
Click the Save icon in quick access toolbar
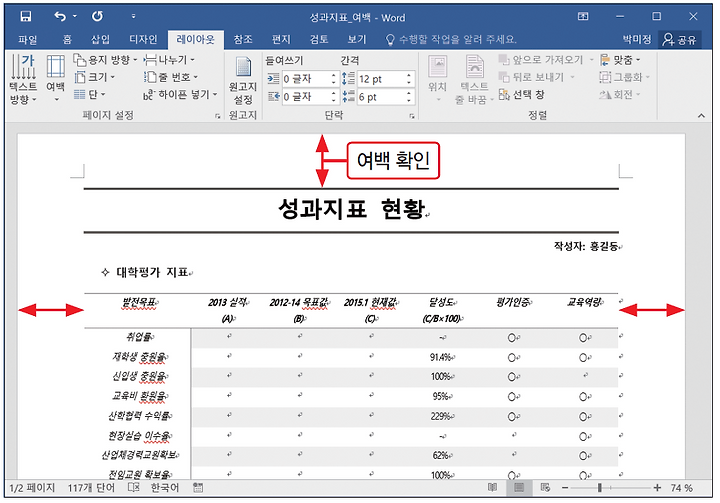pyautogui.click(x=26, y=17)
